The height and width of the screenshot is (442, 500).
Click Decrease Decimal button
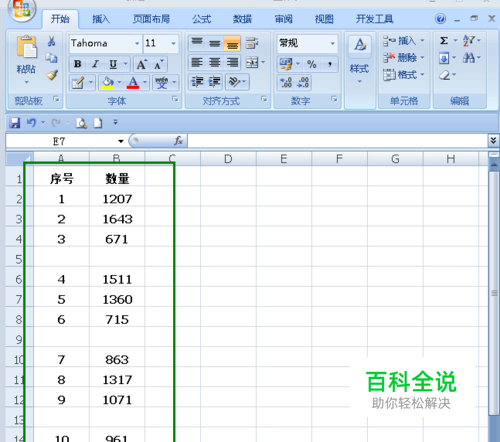303,82
